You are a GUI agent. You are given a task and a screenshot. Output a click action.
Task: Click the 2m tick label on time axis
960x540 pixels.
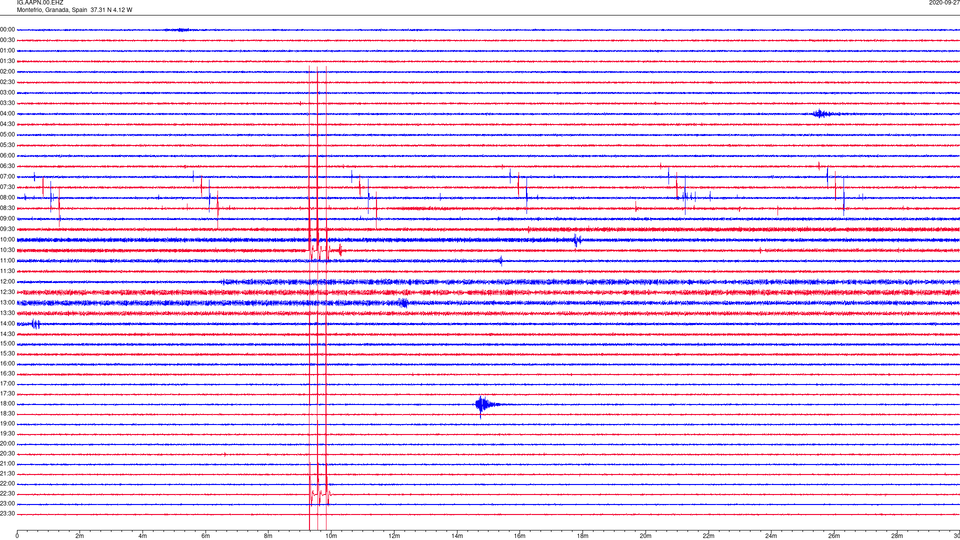80,536
